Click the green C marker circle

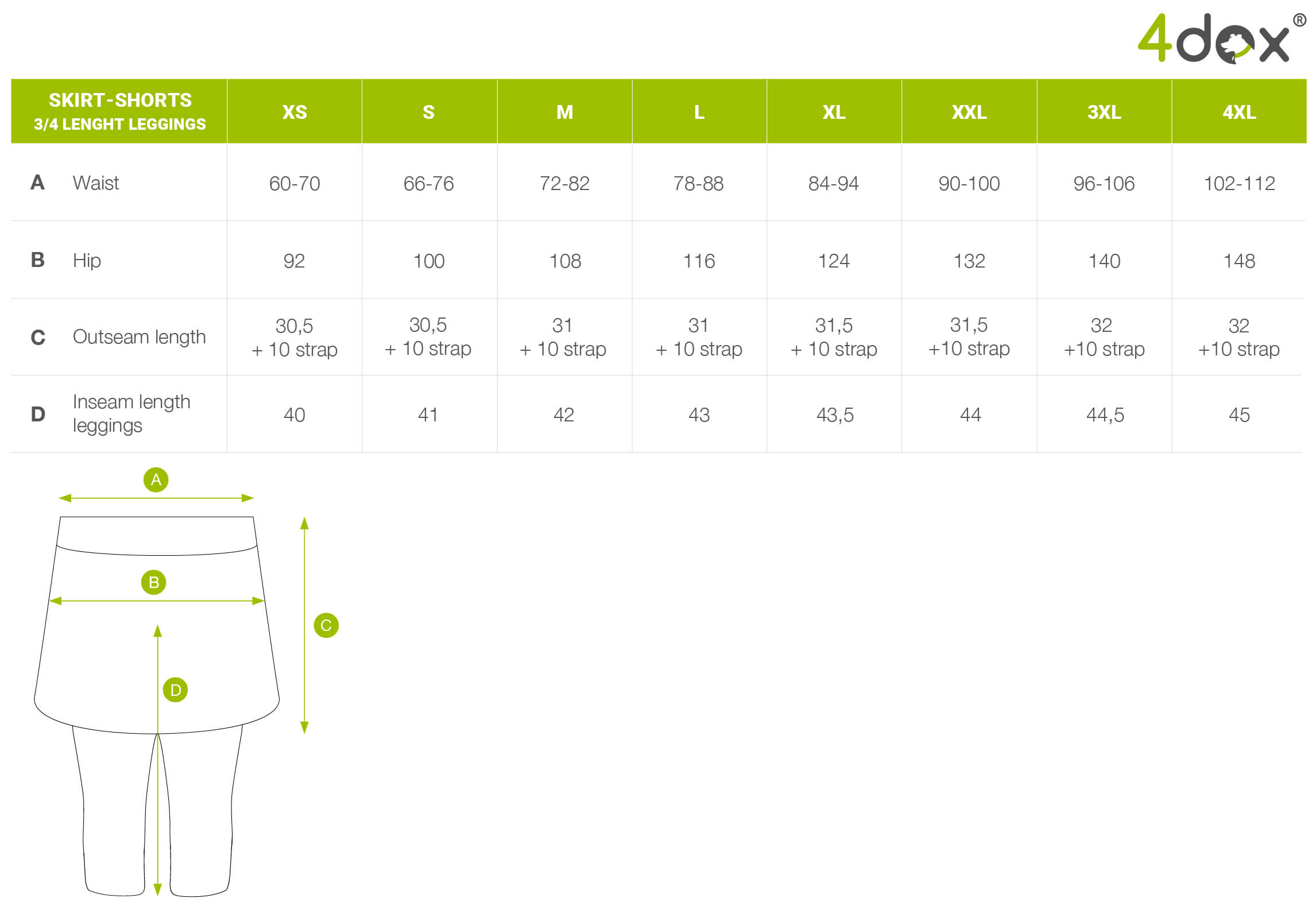coord(326,625)
